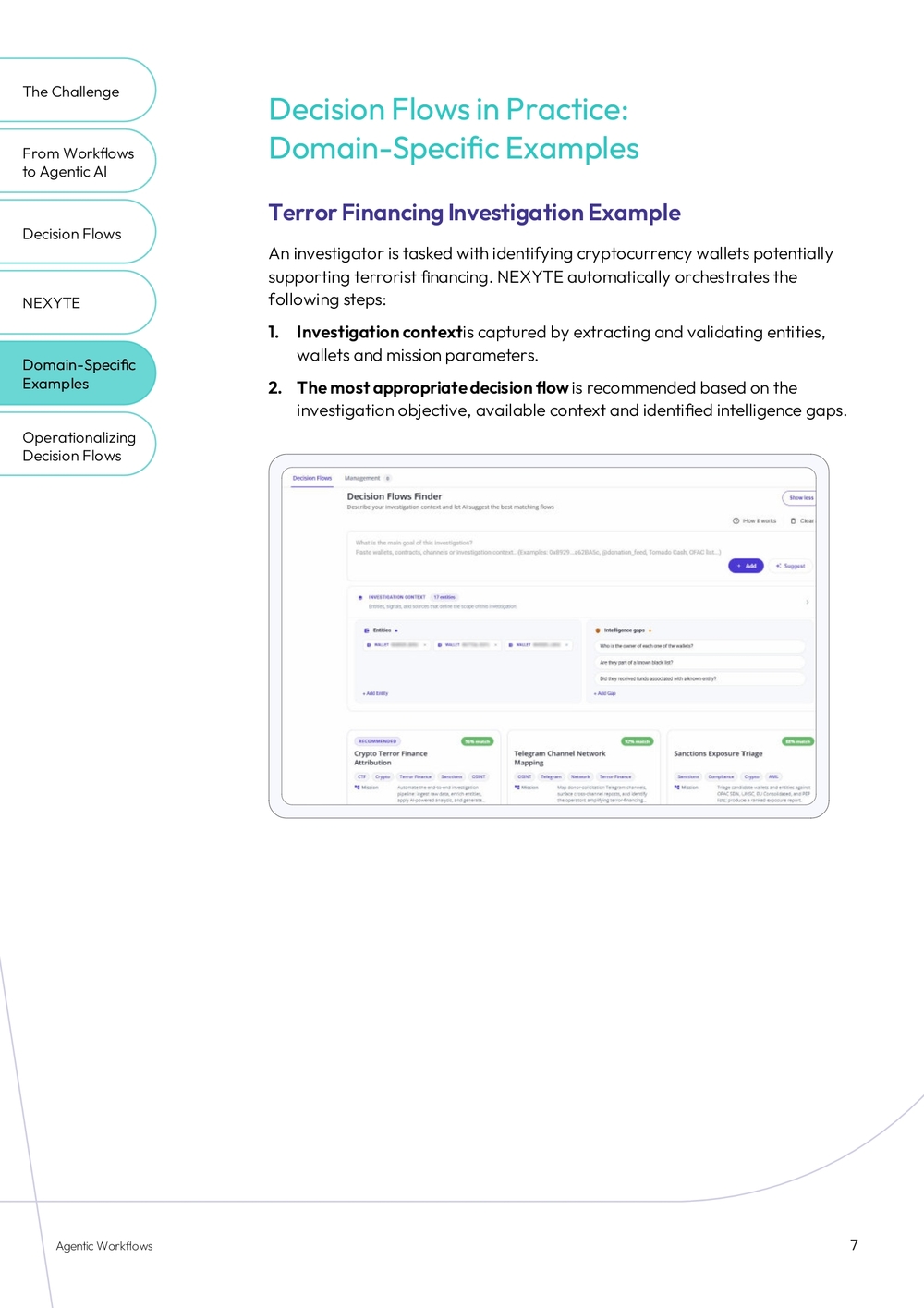Click the Entities section icon
Viewport: 924px width, 1308px height.
click(x=367, y=630)
